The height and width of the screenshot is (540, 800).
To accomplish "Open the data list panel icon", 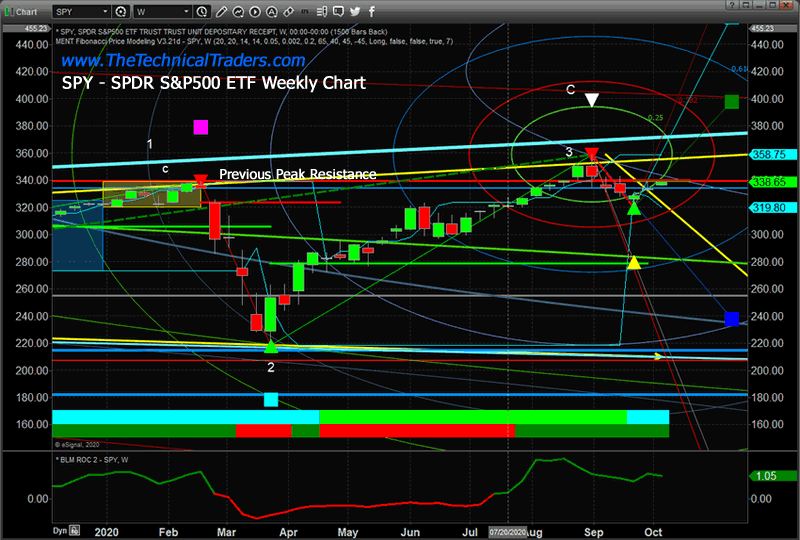I will point(321,11).
